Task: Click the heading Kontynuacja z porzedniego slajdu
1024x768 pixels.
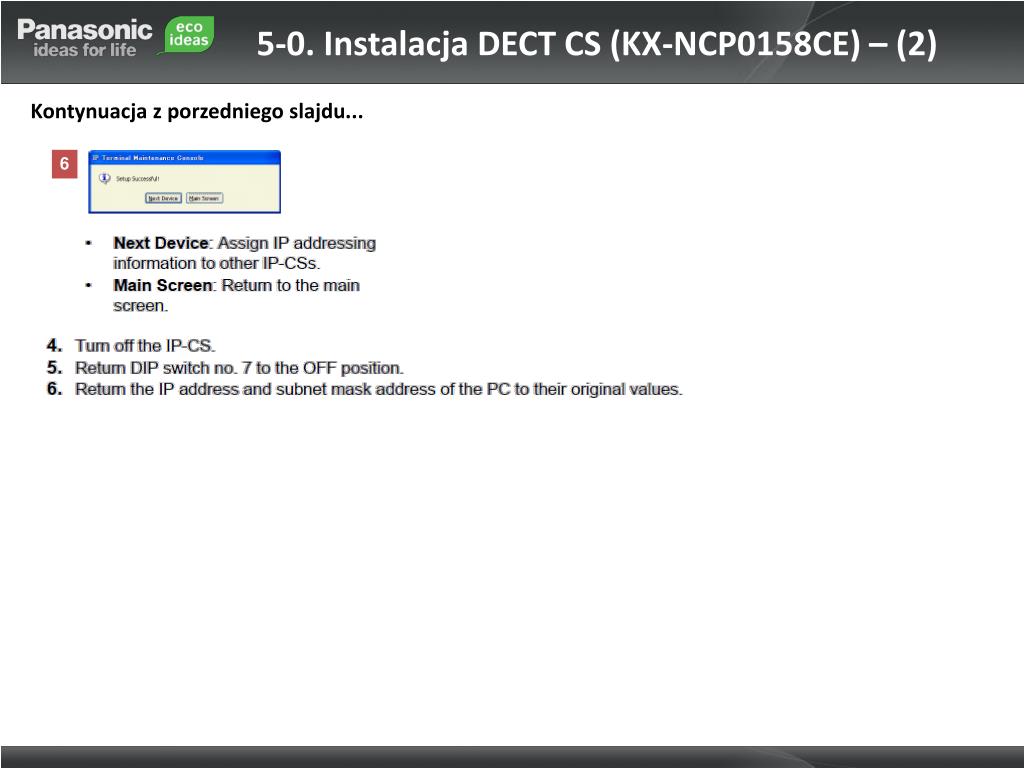Action: 197,112
